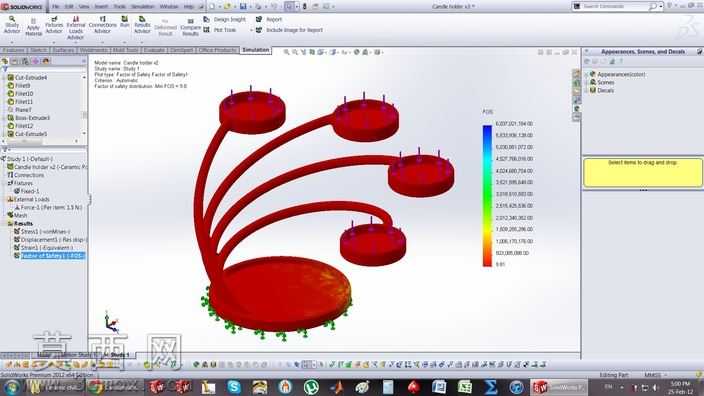
Task: Select Connections in the study tree
Action: pos(26,175)
